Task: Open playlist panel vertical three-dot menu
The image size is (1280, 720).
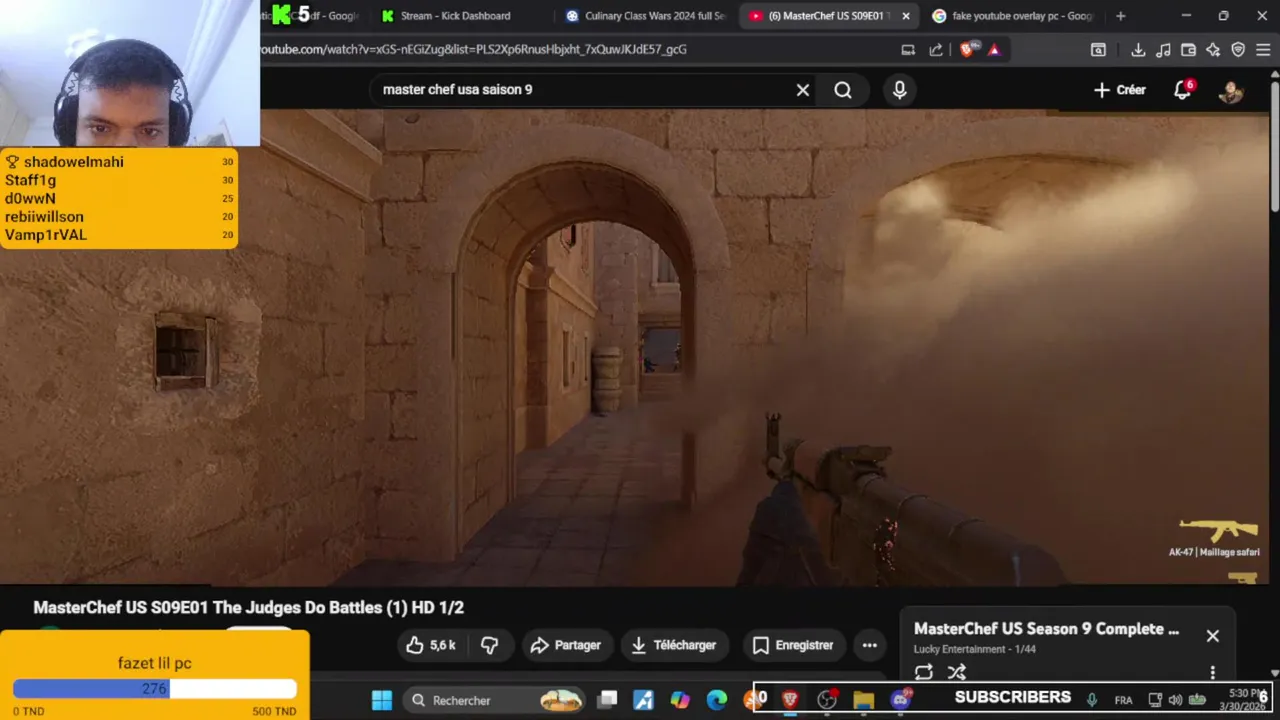Action: [x=1212, y=672]
